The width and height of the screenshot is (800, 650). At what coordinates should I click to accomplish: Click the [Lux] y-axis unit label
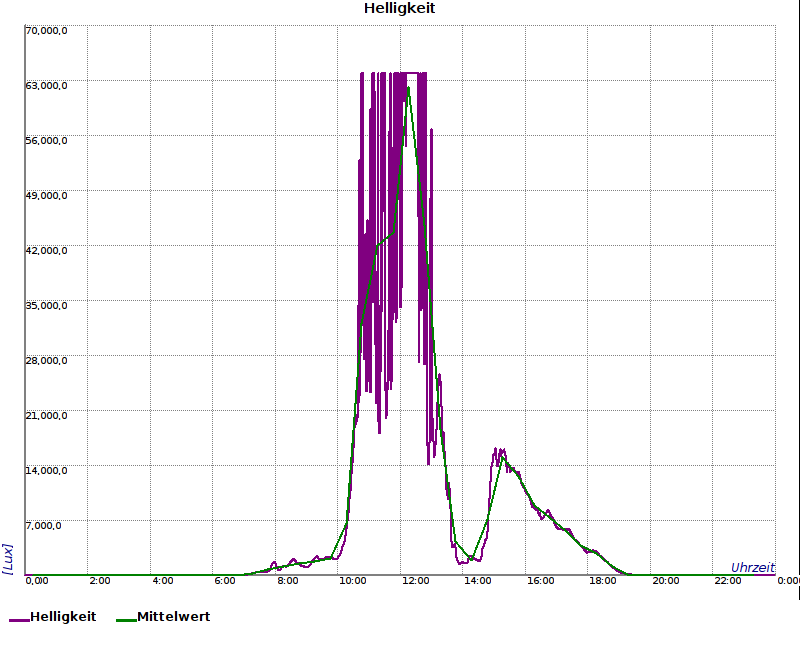pos(8,559)
